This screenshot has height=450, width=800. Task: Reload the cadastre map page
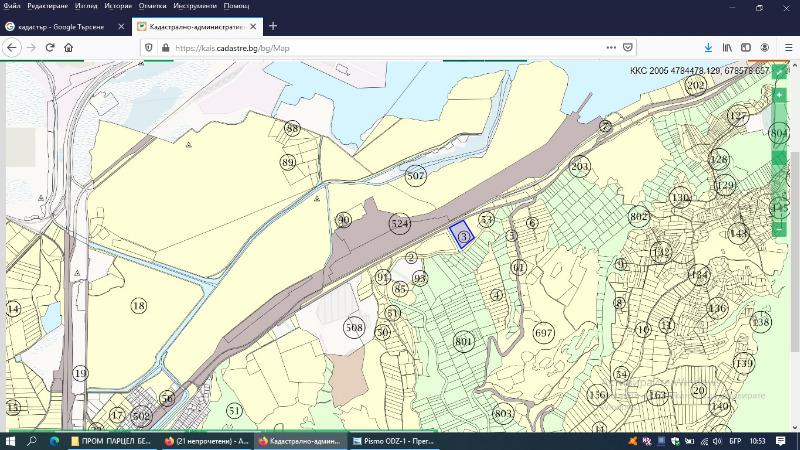(50, 47)
